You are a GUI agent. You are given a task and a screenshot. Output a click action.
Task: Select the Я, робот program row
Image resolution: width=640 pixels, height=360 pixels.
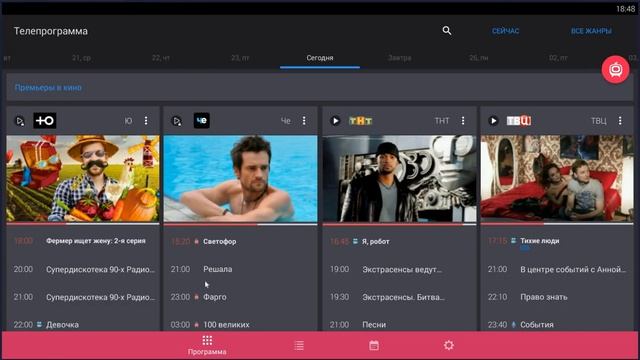point(399,241)
